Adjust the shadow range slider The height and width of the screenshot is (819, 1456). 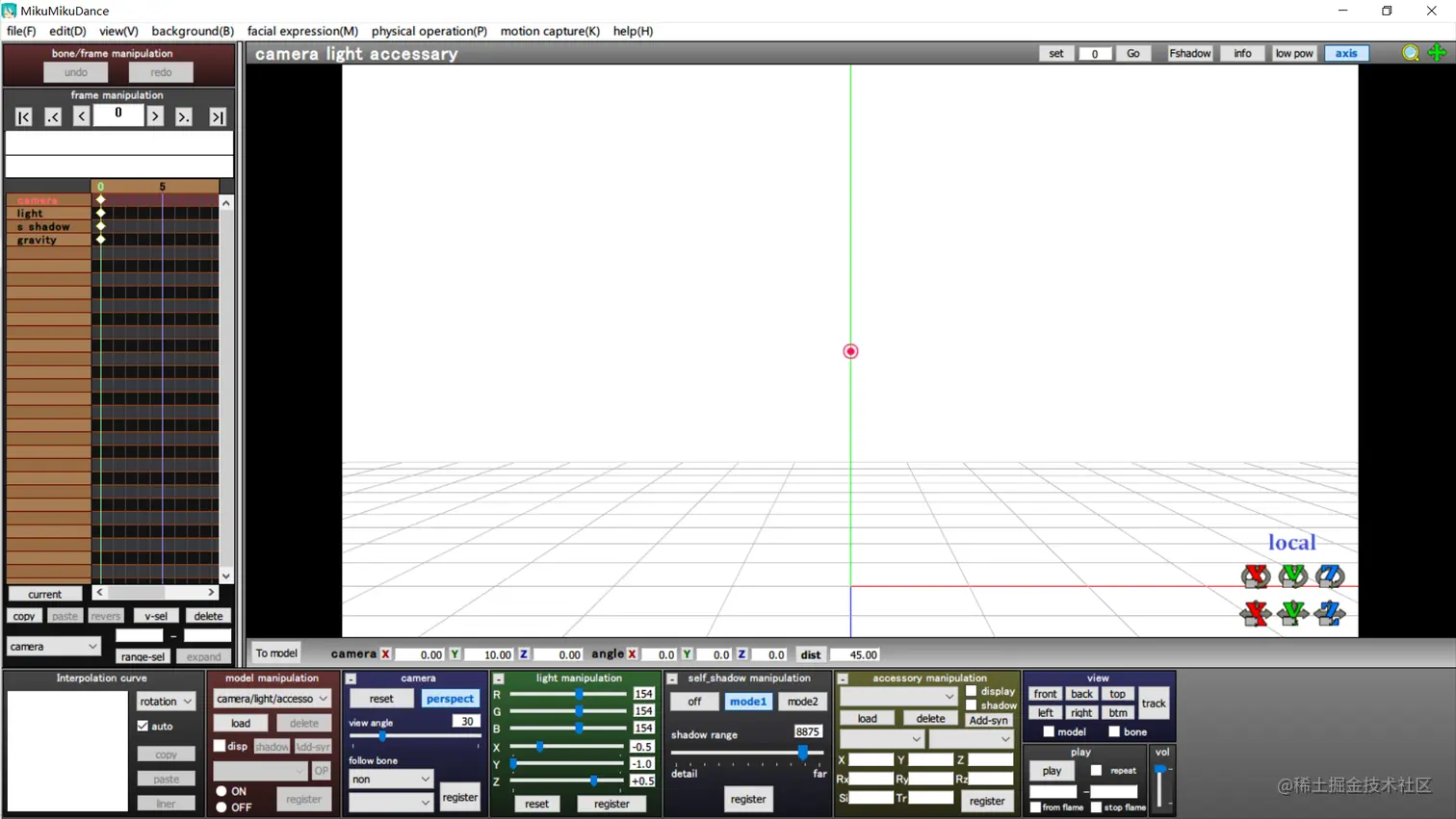[x=748, y=753]
